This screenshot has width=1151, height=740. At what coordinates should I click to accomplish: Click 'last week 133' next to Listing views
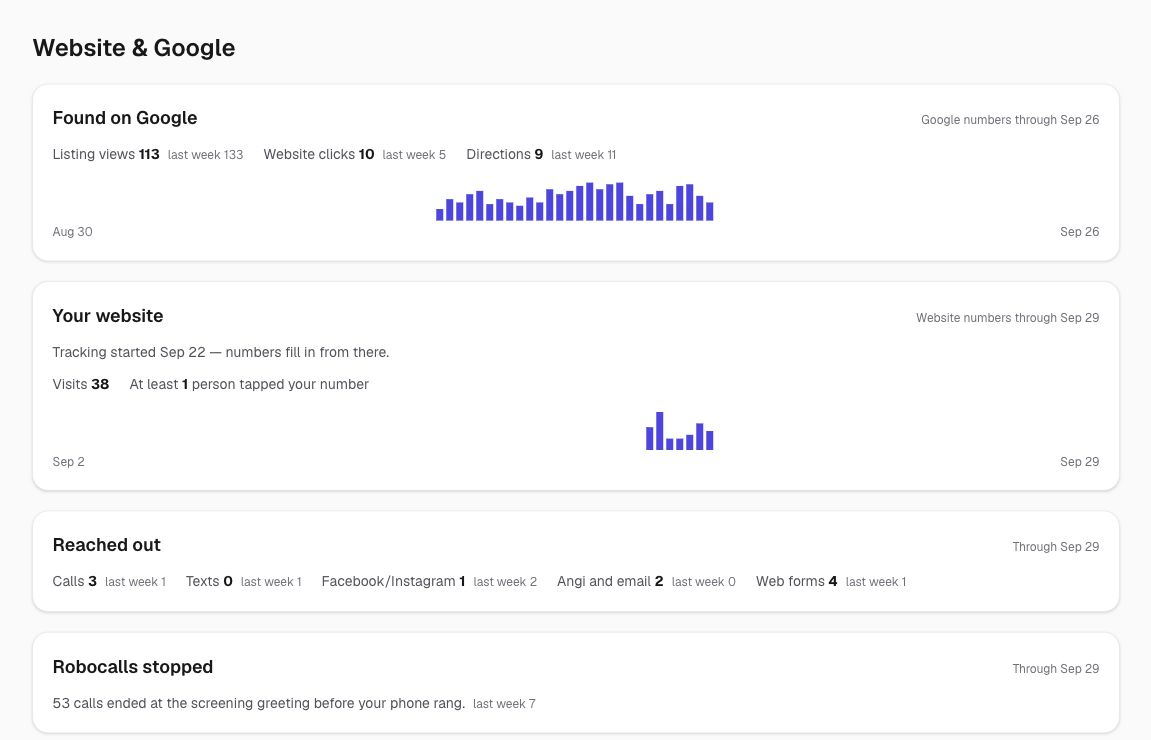[x=205, y=155]
